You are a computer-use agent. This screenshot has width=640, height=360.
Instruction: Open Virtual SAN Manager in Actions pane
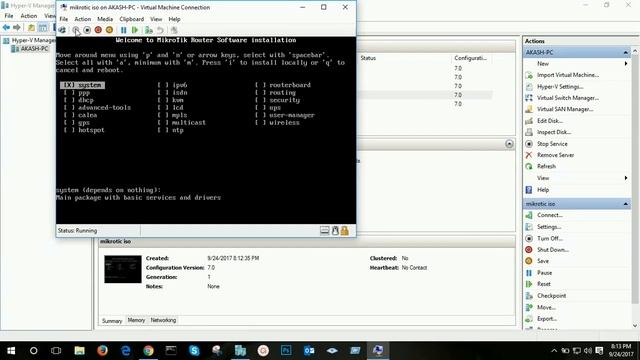(565, 109)
